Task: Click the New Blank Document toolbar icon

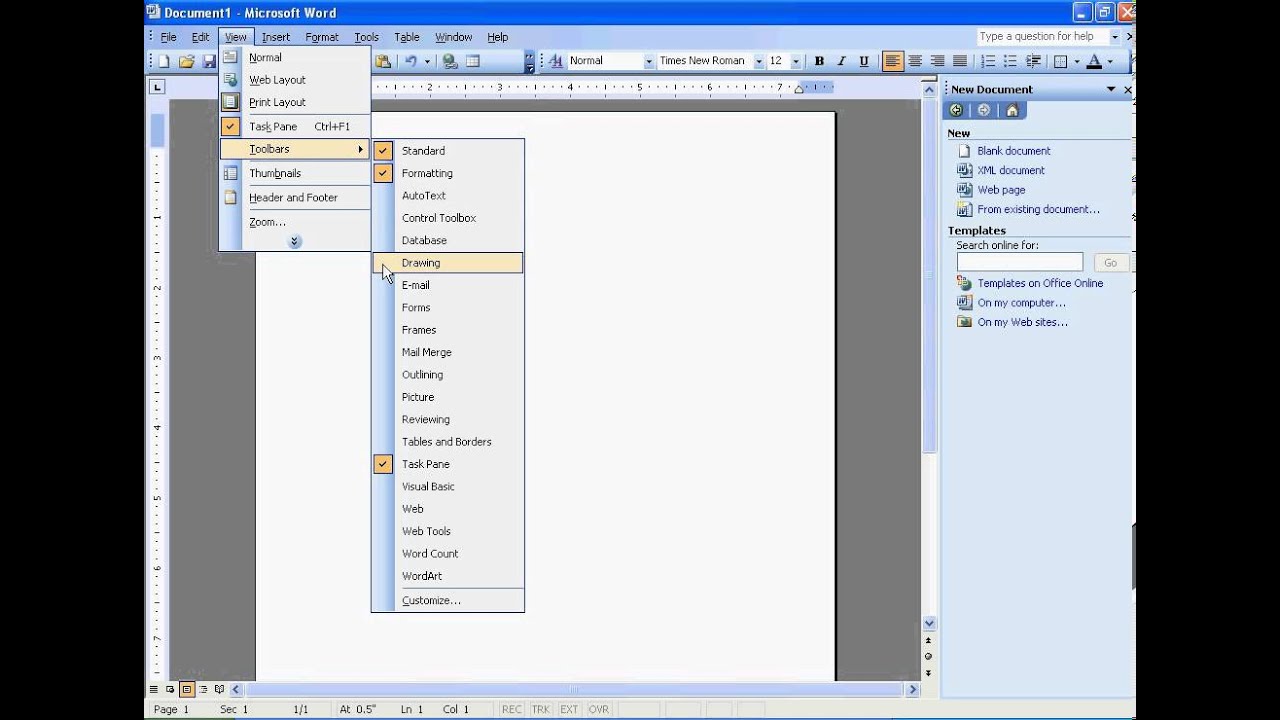Action: [x=164, y=61]
